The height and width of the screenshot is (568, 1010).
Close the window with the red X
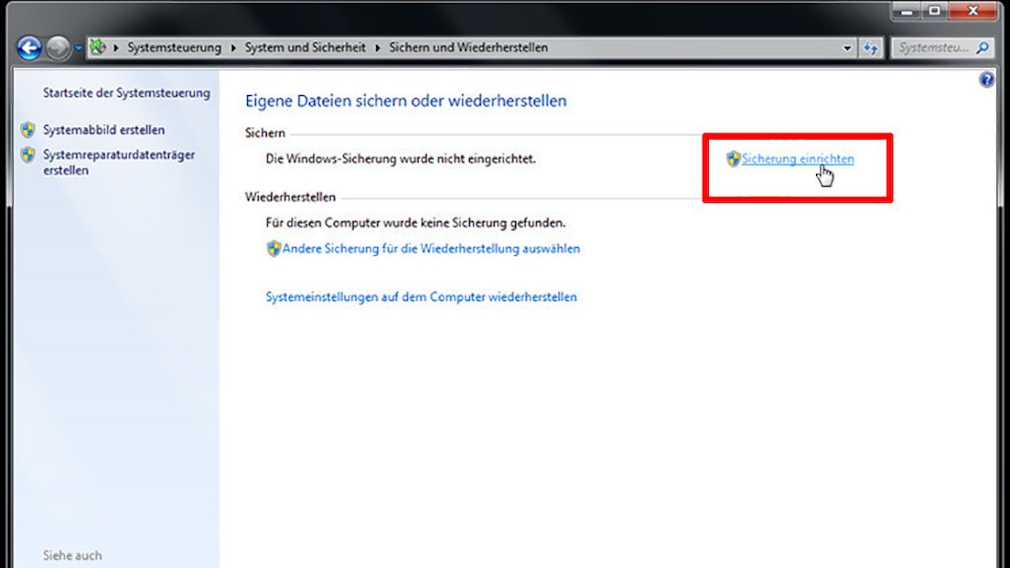tap(973, 11)
